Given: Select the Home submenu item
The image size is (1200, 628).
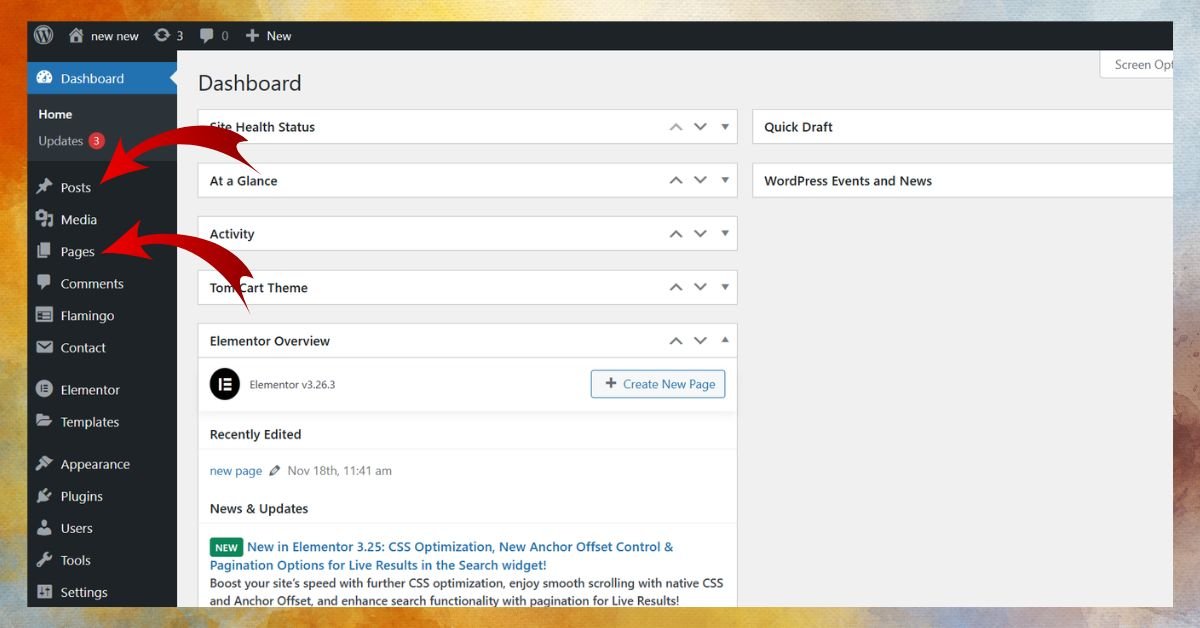Looking at the screenshot, I should [x=55, y=114].
